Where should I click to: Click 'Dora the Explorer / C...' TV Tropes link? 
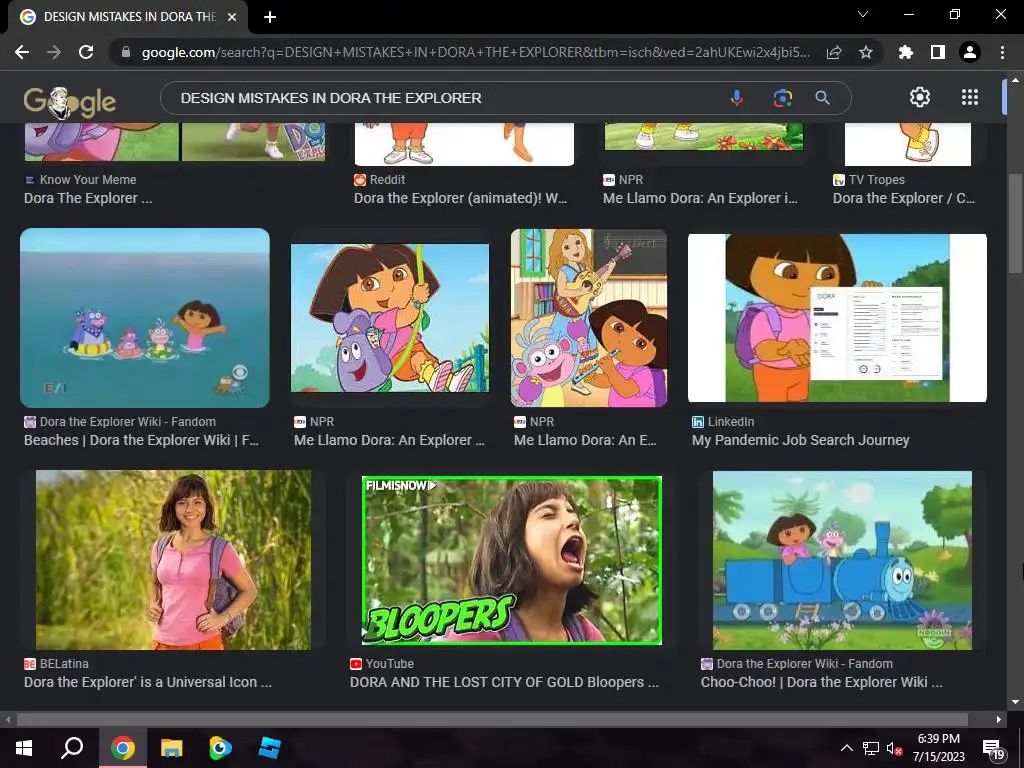click(x=904, y=198)
